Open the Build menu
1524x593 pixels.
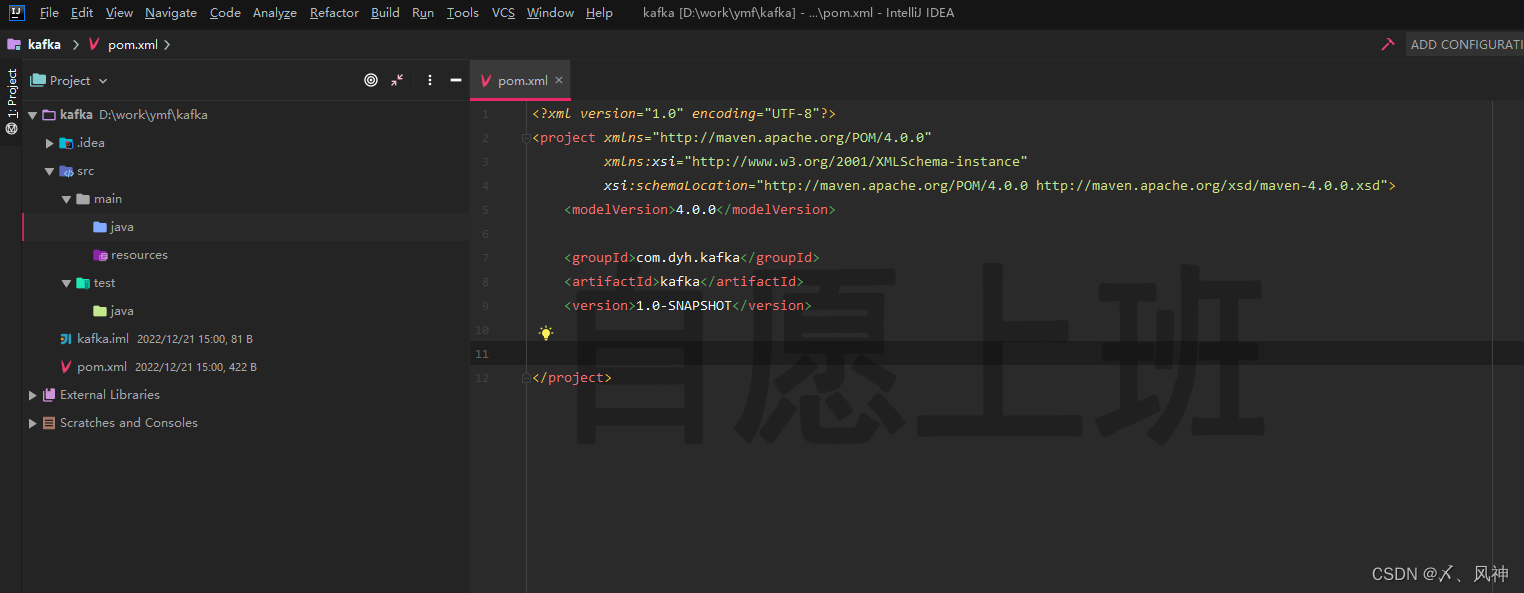pos(385,13)
